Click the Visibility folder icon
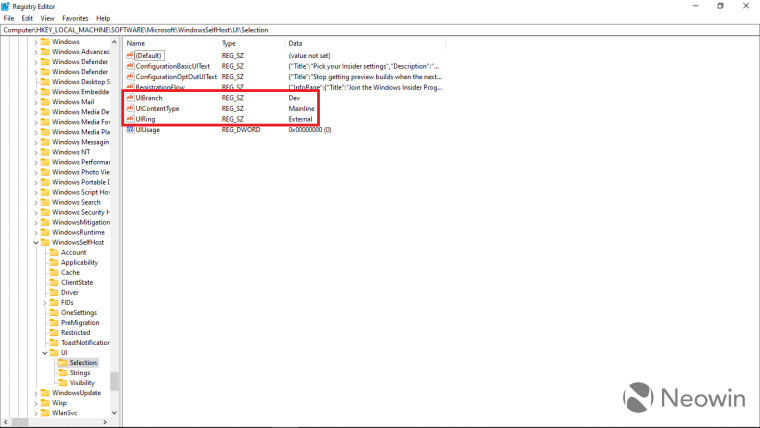 pyautogui.click(x=63, y=382)
